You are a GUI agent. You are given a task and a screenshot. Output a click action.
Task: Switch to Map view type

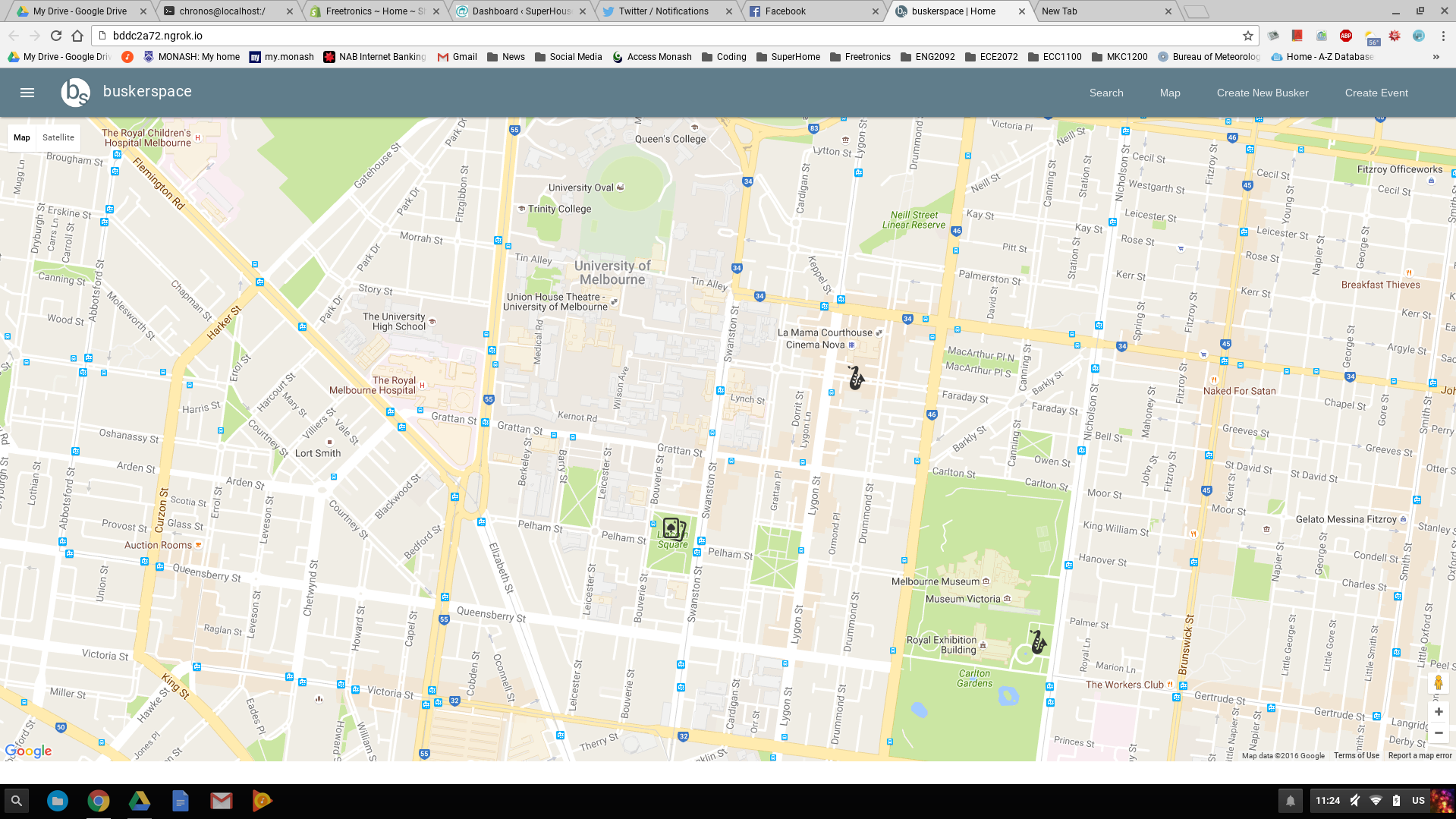pyautogui.click(x=22, y=137)
